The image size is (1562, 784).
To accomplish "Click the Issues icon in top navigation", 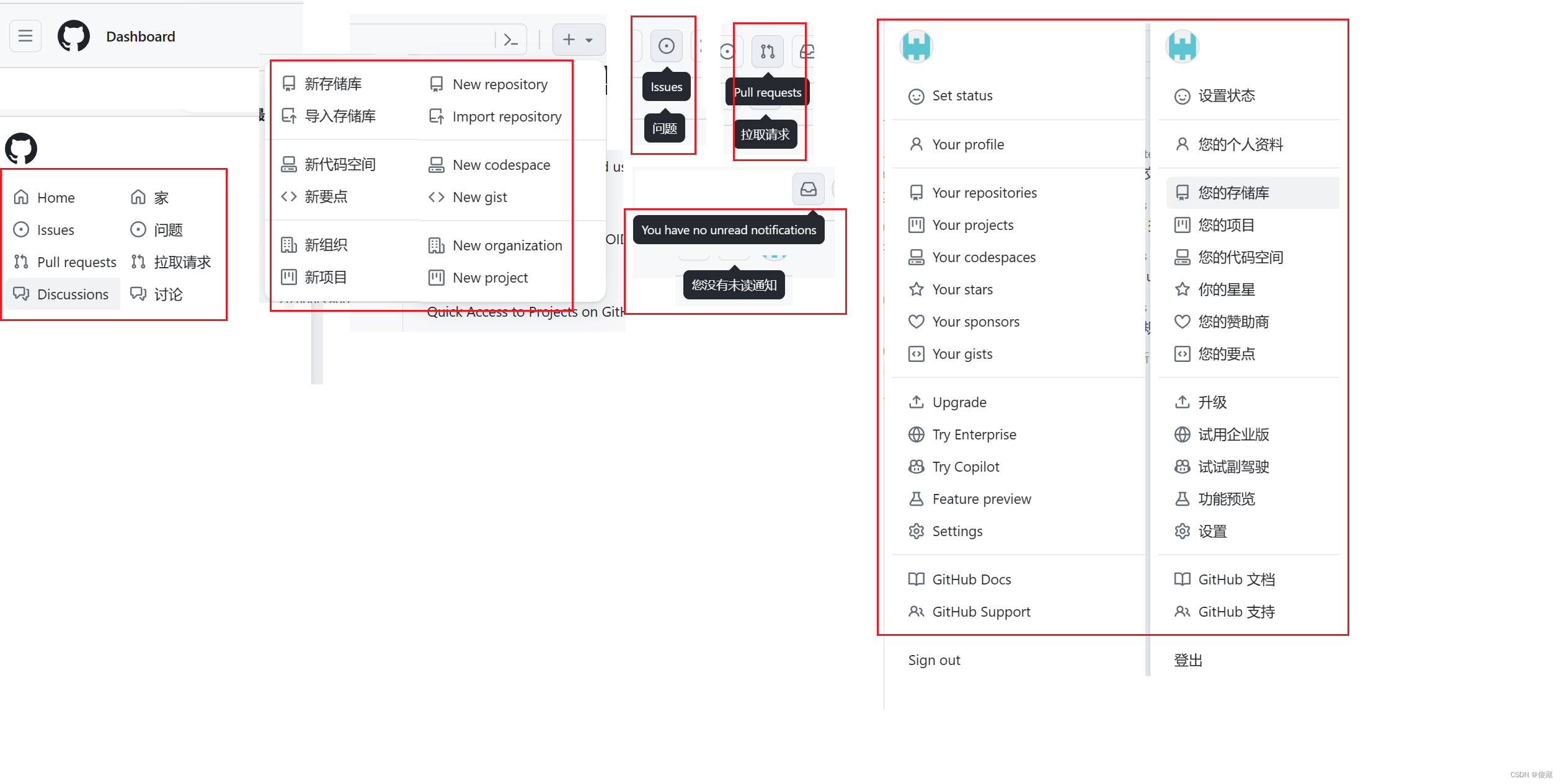I will pyautogui.click(x=665, y=46).
